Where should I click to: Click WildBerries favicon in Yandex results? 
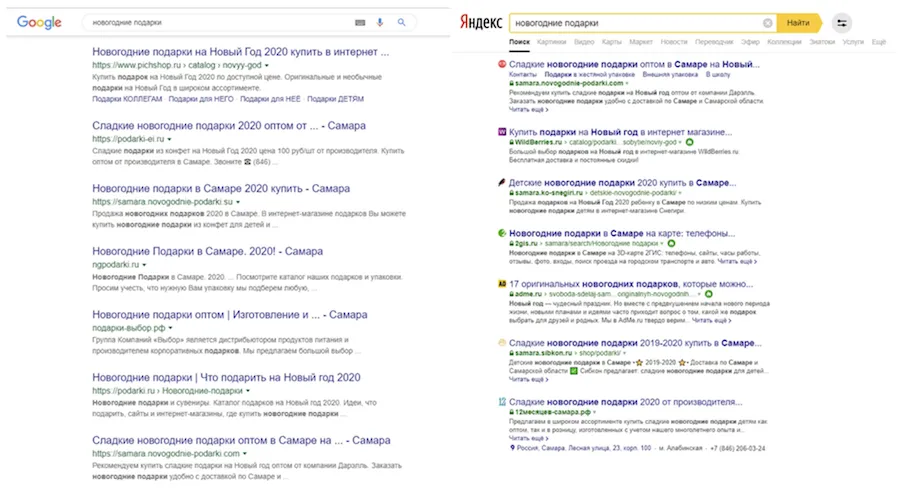tap(502, 132)
